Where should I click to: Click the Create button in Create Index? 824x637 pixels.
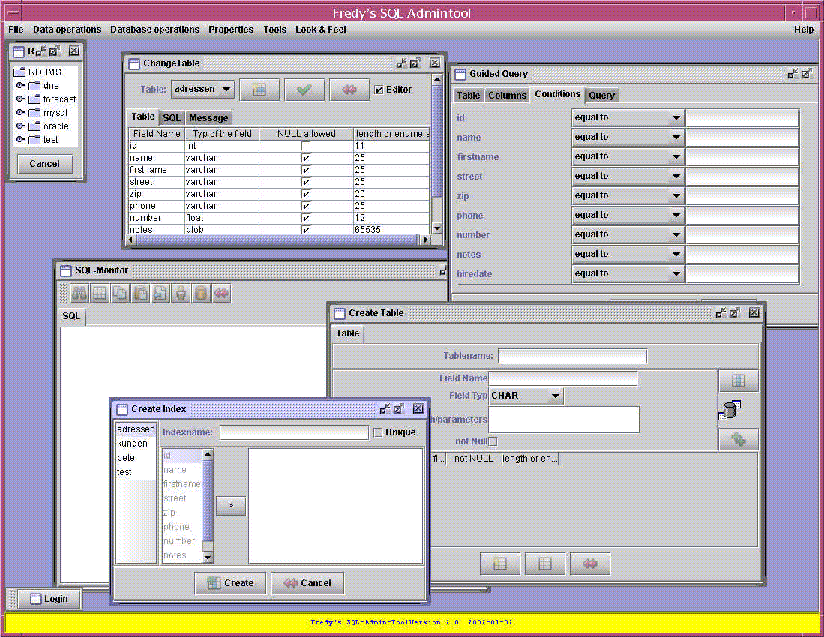pyautogui.click(x=230, y=583)
